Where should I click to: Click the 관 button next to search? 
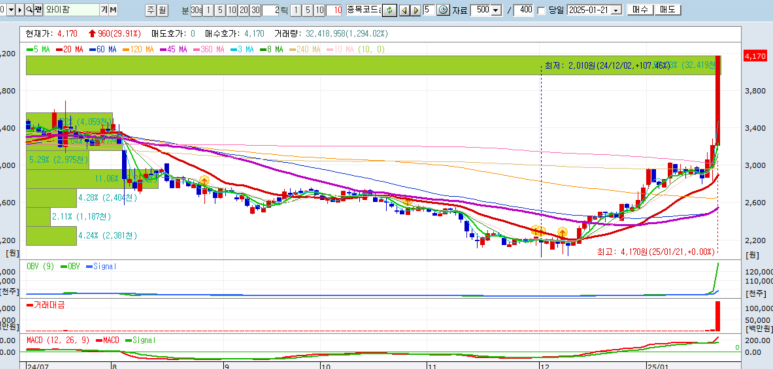pyautogui.click(x=38, y=9)
